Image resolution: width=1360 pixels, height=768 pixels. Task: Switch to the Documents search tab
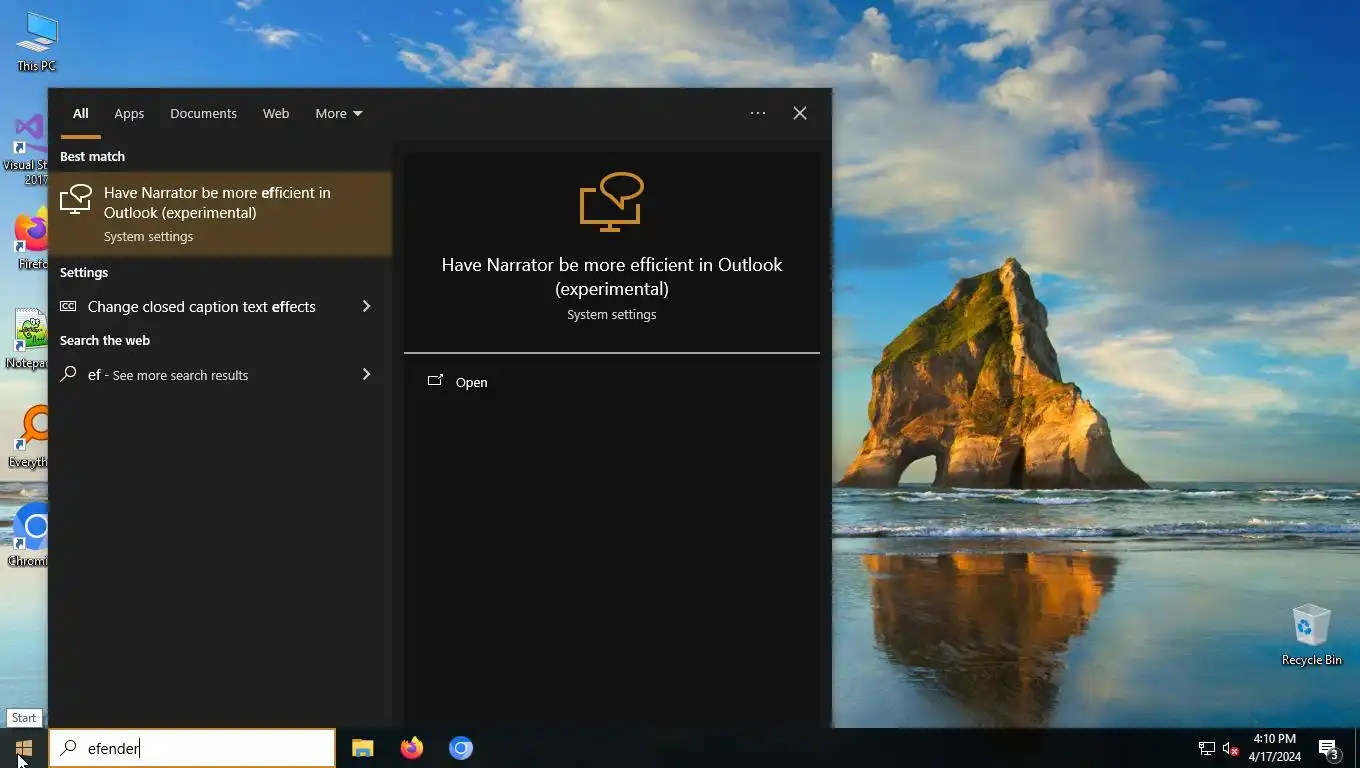click(x=203, y=113)
